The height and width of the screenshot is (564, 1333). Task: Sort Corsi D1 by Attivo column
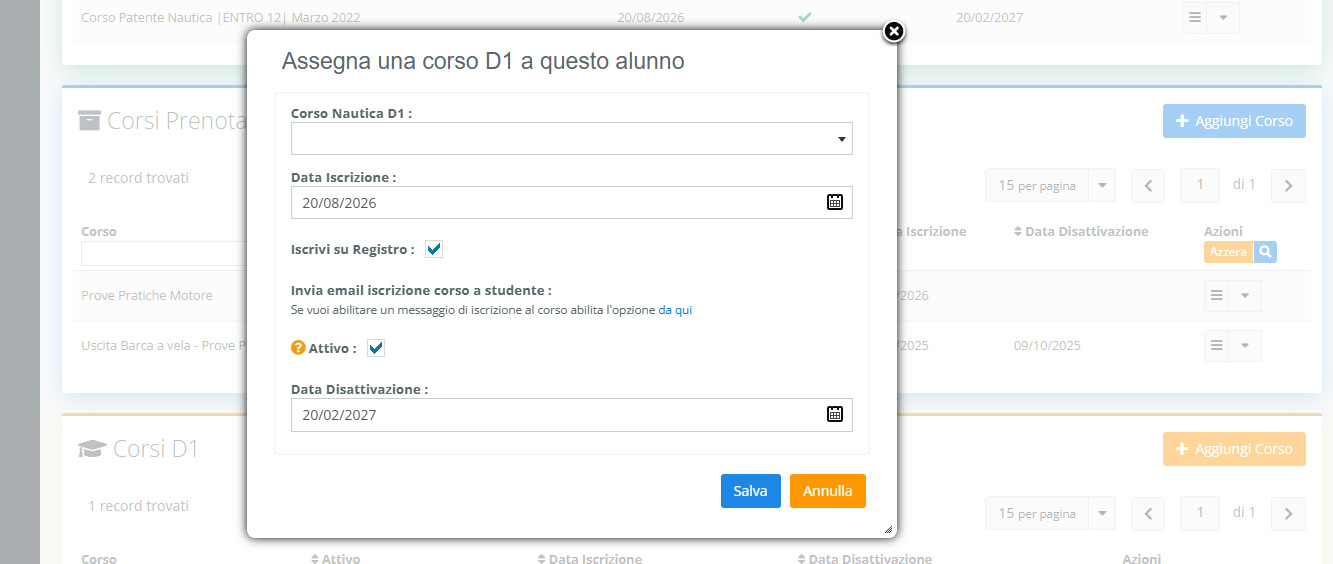(x=336, y=558)
